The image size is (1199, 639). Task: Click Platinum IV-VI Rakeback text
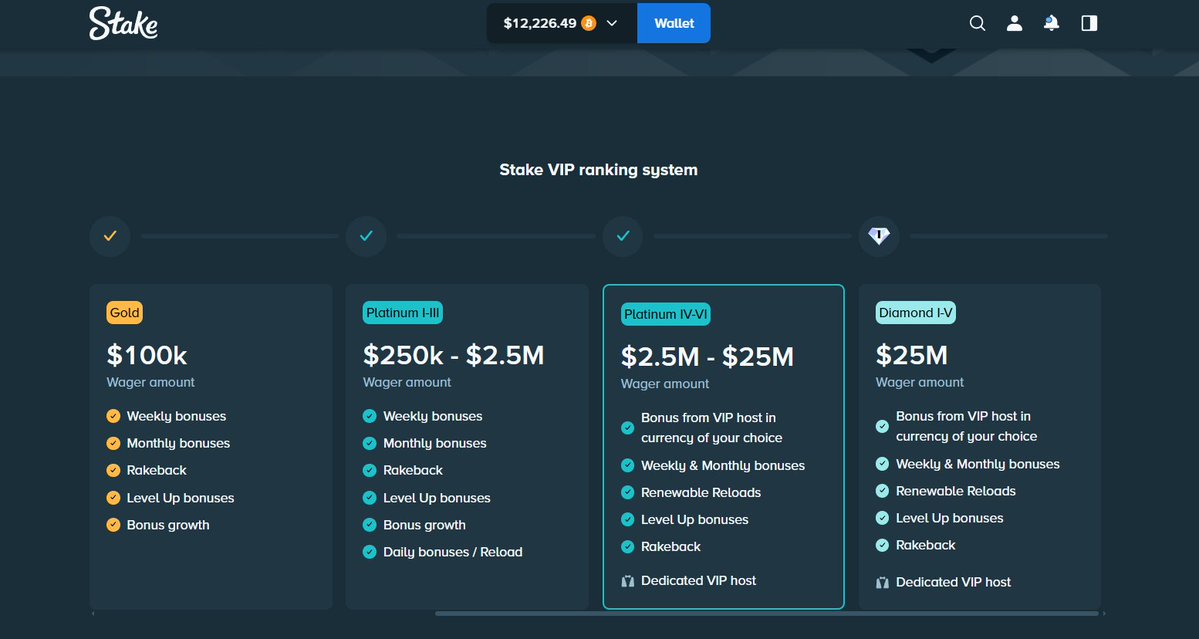click(671, 547)
